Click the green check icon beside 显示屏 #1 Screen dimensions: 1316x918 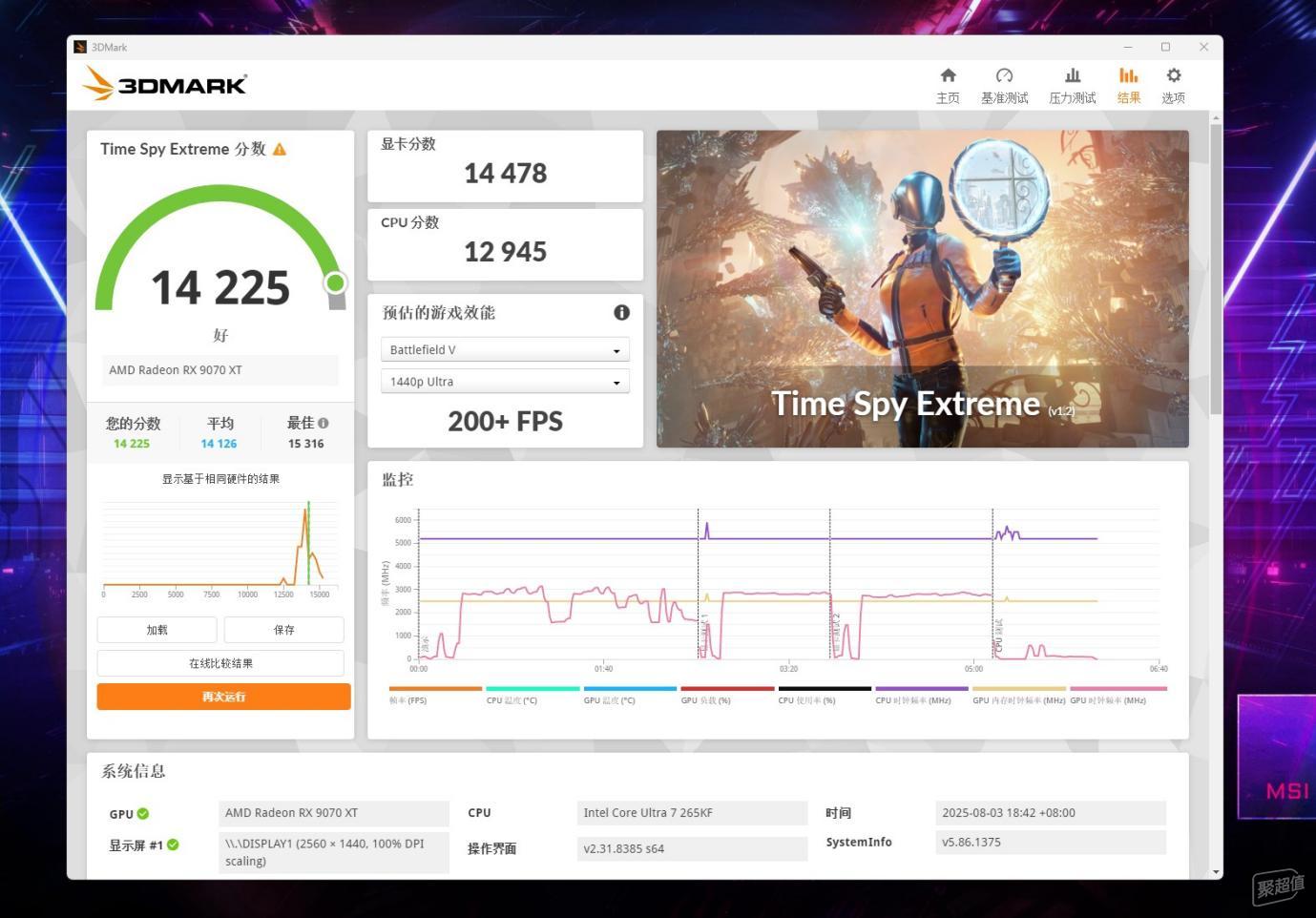click(x=173, y=845)
